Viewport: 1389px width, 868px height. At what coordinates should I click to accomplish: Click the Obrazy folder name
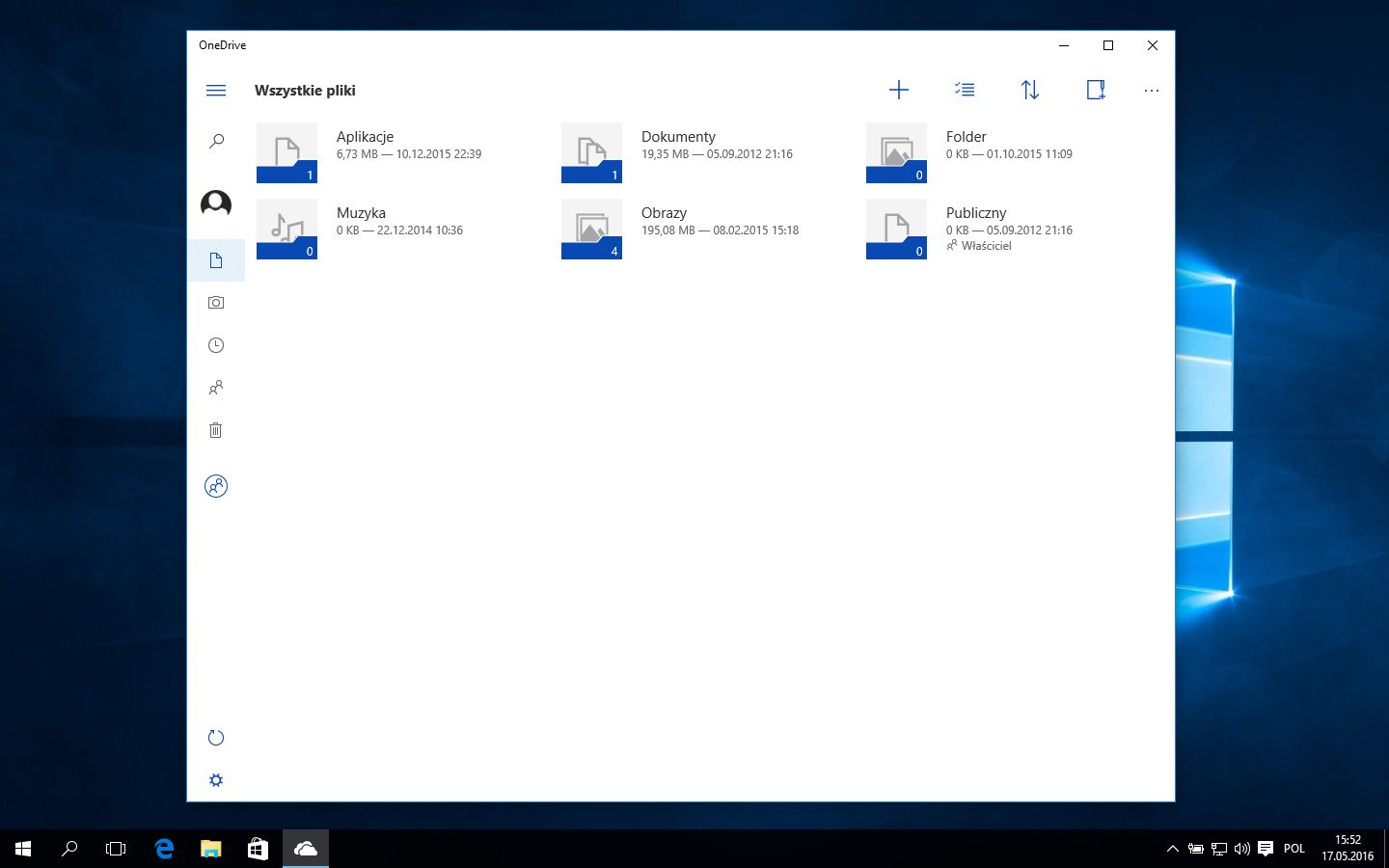[x=664, y=213]
